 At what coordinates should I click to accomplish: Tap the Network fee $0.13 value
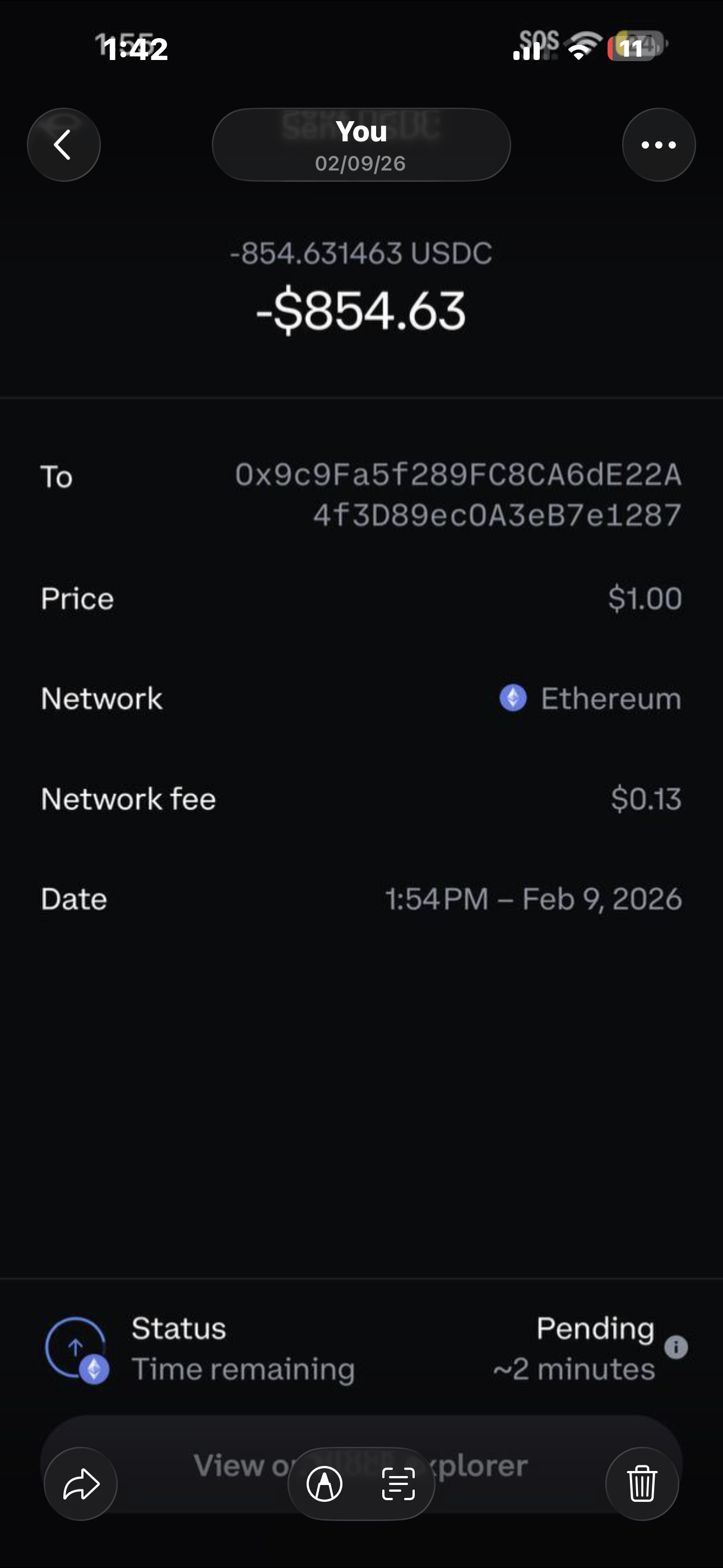point(646,799)
